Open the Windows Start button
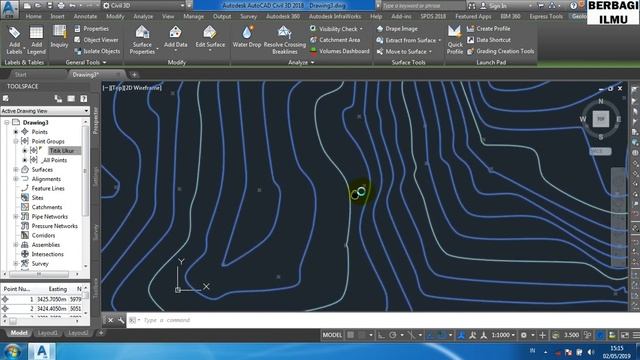Image resolution: width=640 pixels, height=360 pixels. [12, 351]
